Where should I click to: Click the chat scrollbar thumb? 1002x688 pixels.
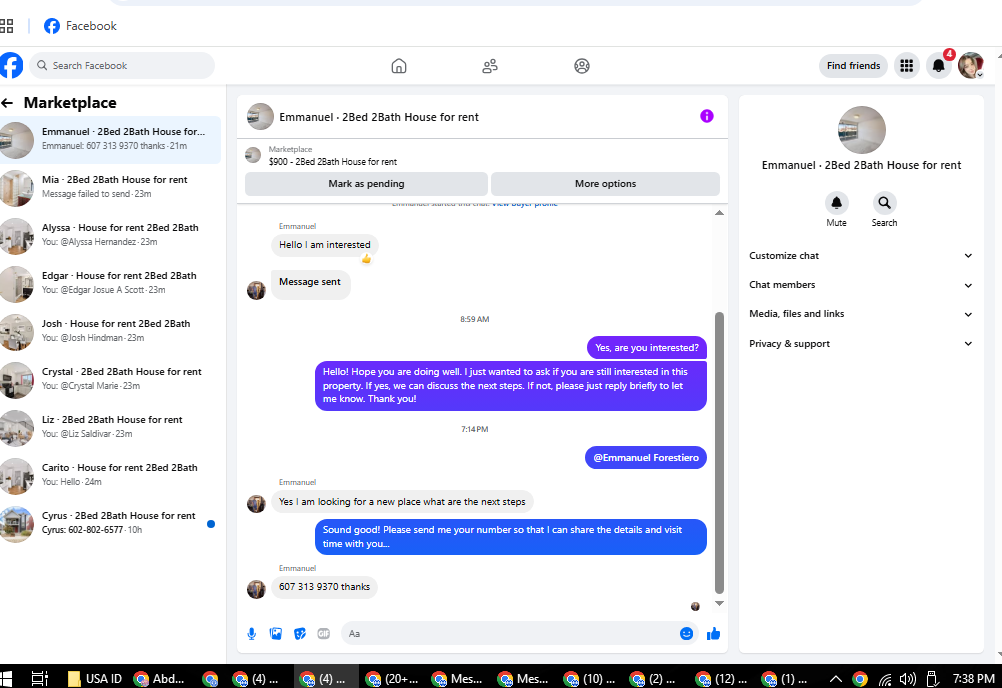(x=719, y=453)
